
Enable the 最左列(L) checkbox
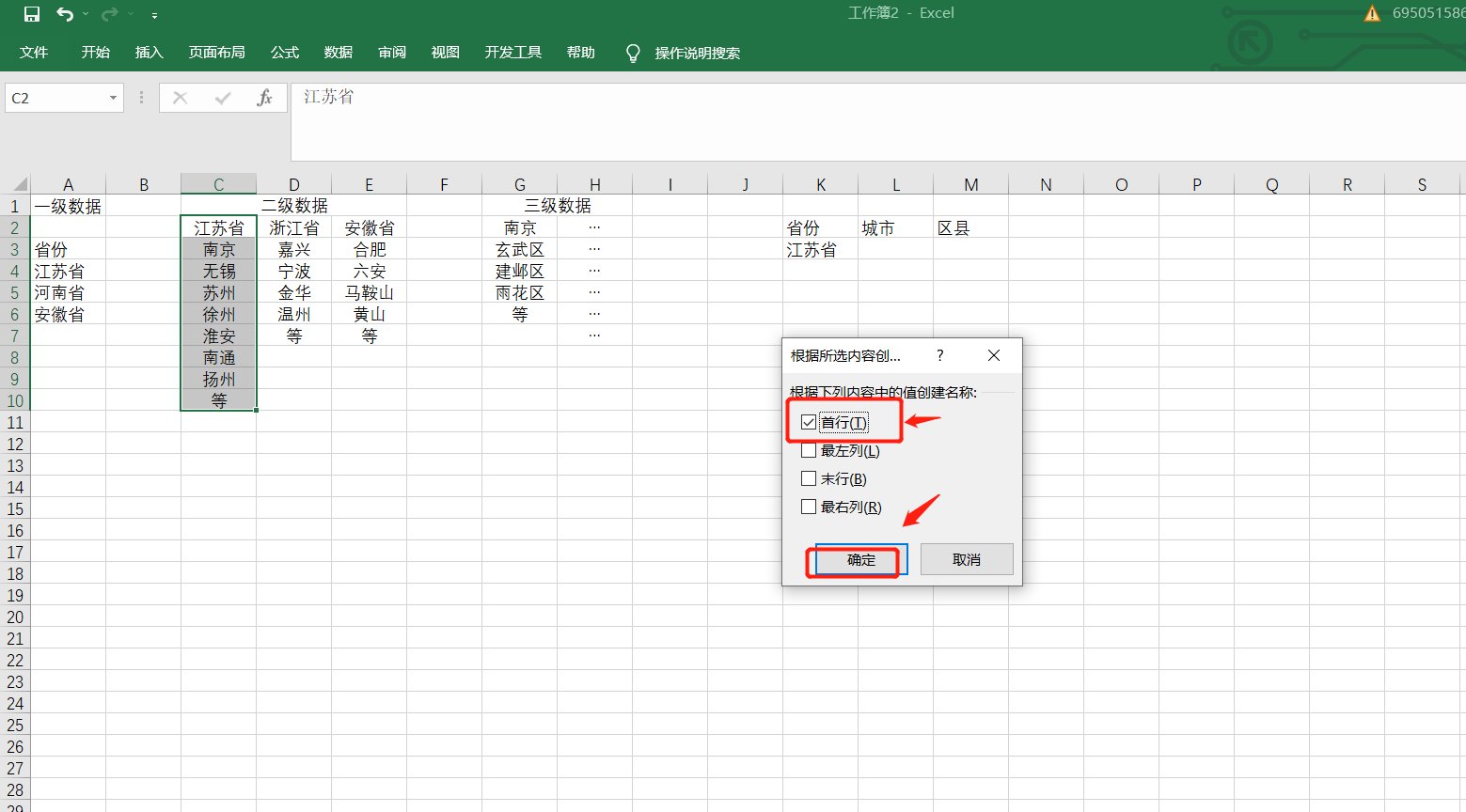[809, 450]
